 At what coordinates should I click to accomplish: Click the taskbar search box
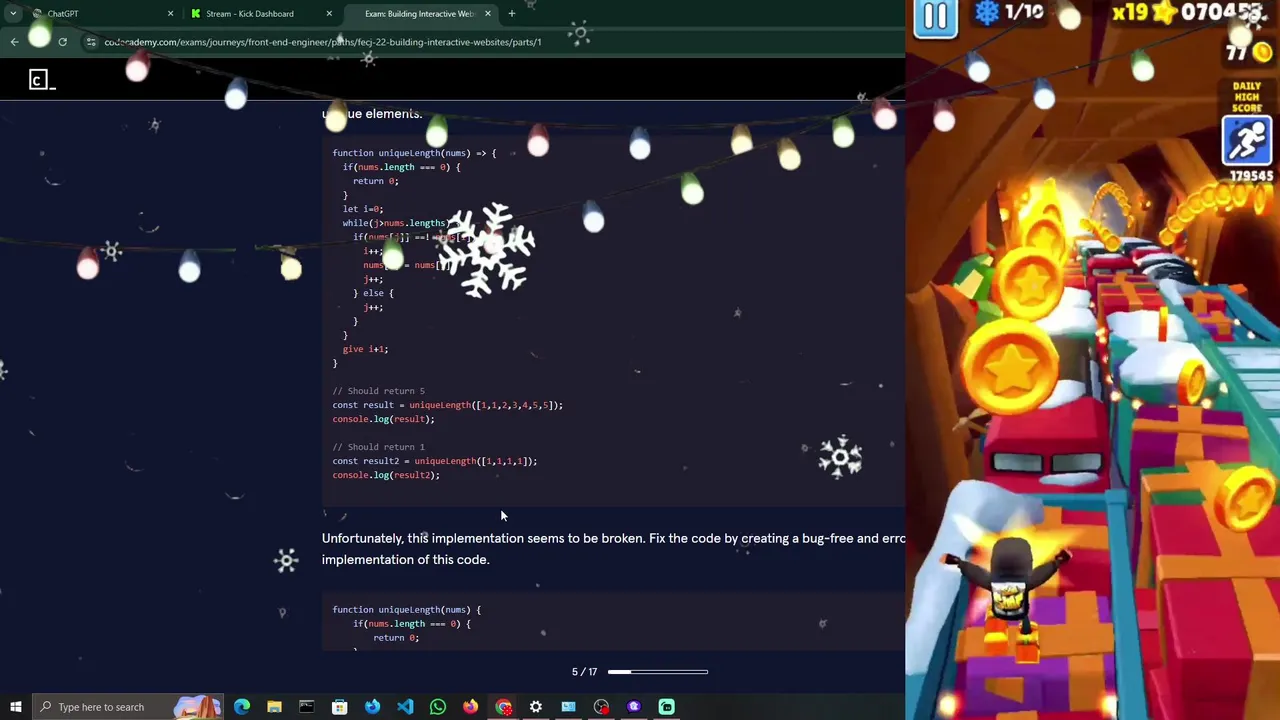(129, 707)
